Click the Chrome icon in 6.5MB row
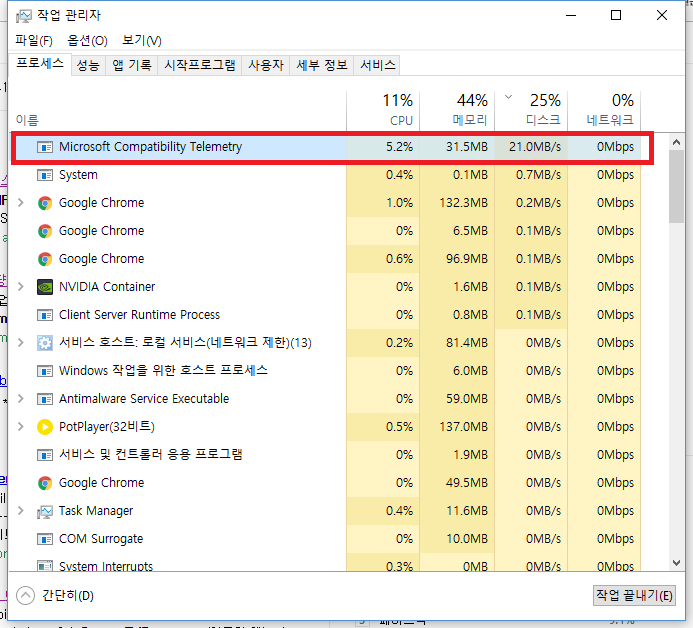Image resolution: width=693 pixels, height=628 pixels. [x=45, y=231]
